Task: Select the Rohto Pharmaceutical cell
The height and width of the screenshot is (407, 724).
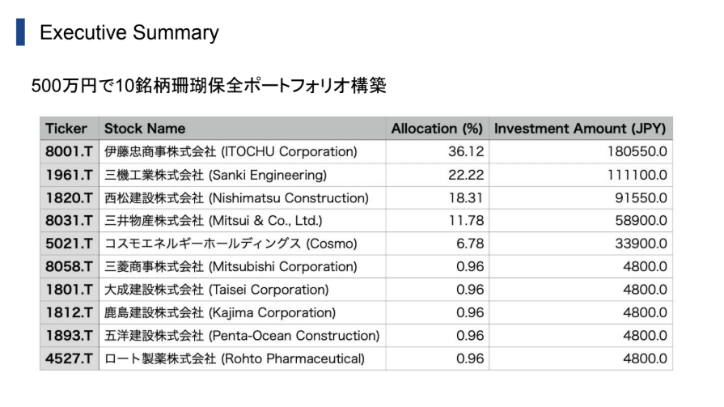Action: pos(235,358)
